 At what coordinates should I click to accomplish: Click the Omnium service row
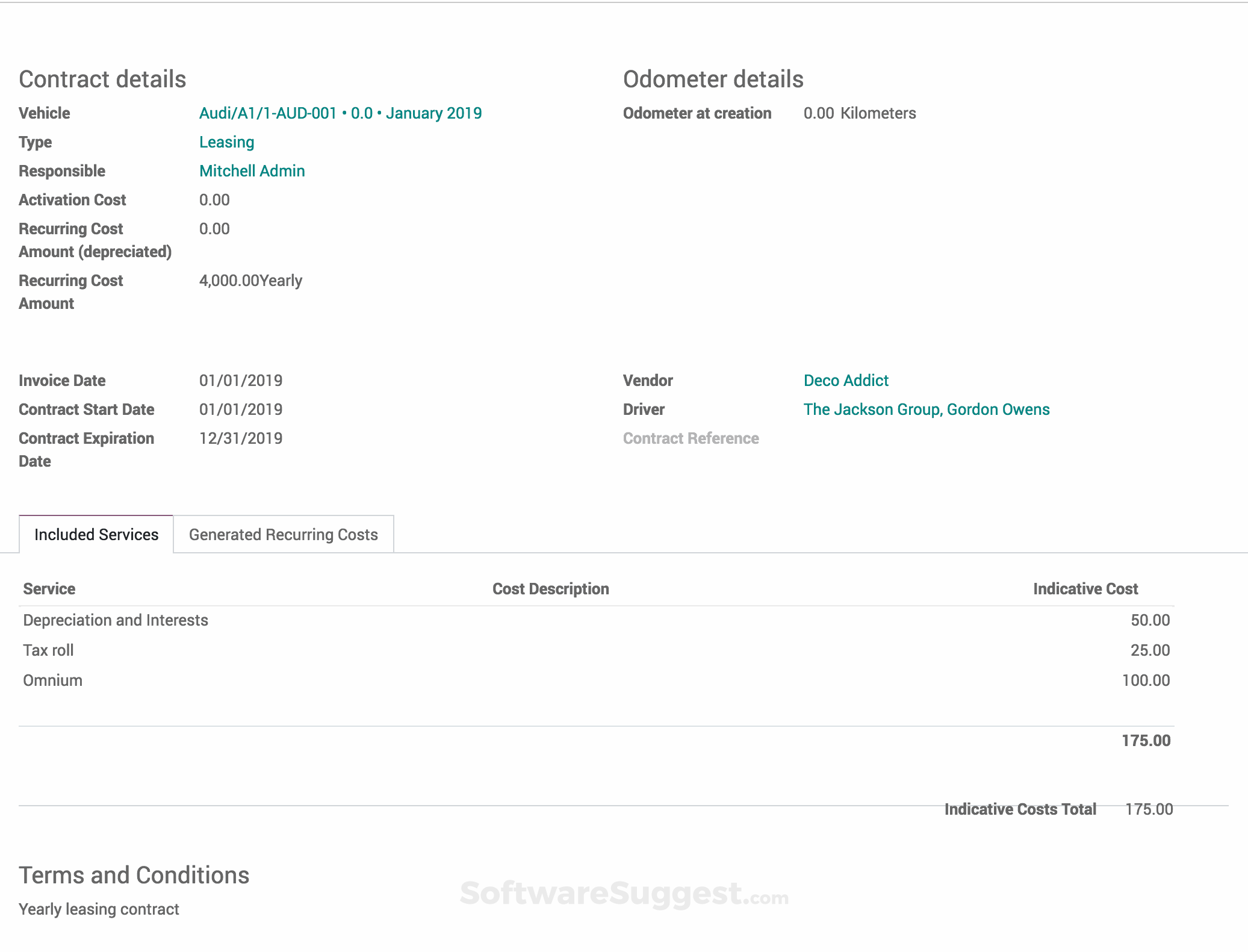[53, 680]
